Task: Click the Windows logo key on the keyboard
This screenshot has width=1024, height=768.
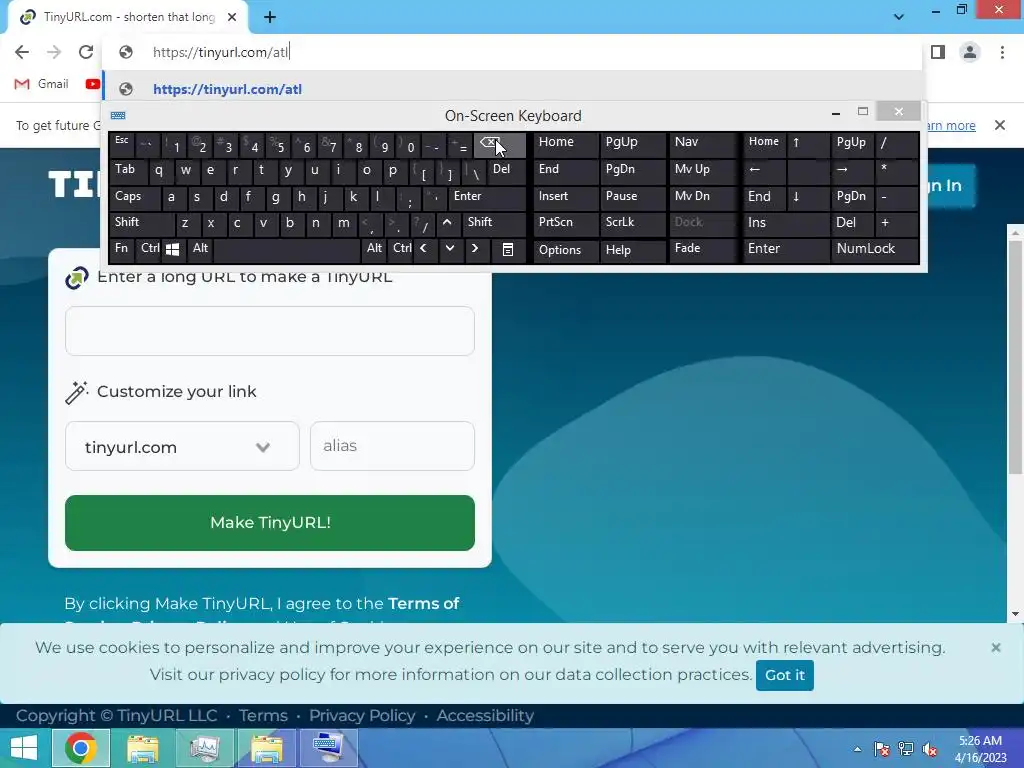Action: [x=173, y=249]
